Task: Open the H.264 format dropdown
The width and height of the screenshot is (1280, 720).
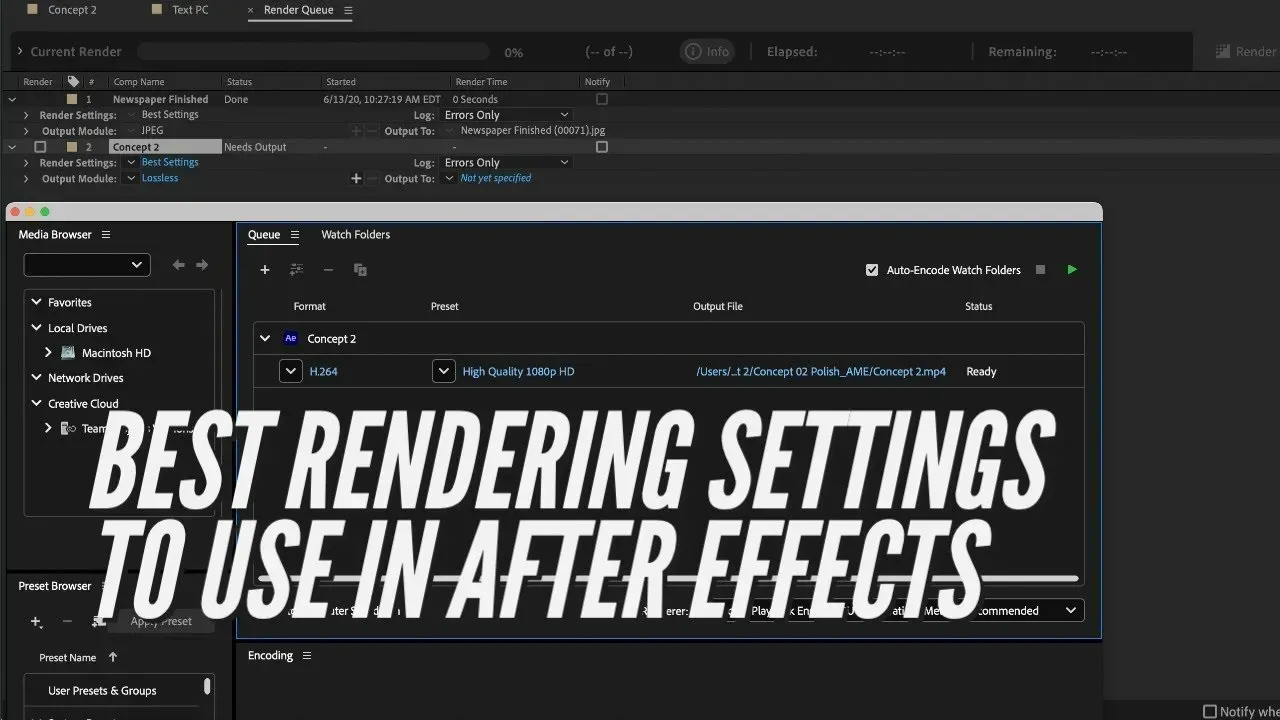Action: pos(291,371)
